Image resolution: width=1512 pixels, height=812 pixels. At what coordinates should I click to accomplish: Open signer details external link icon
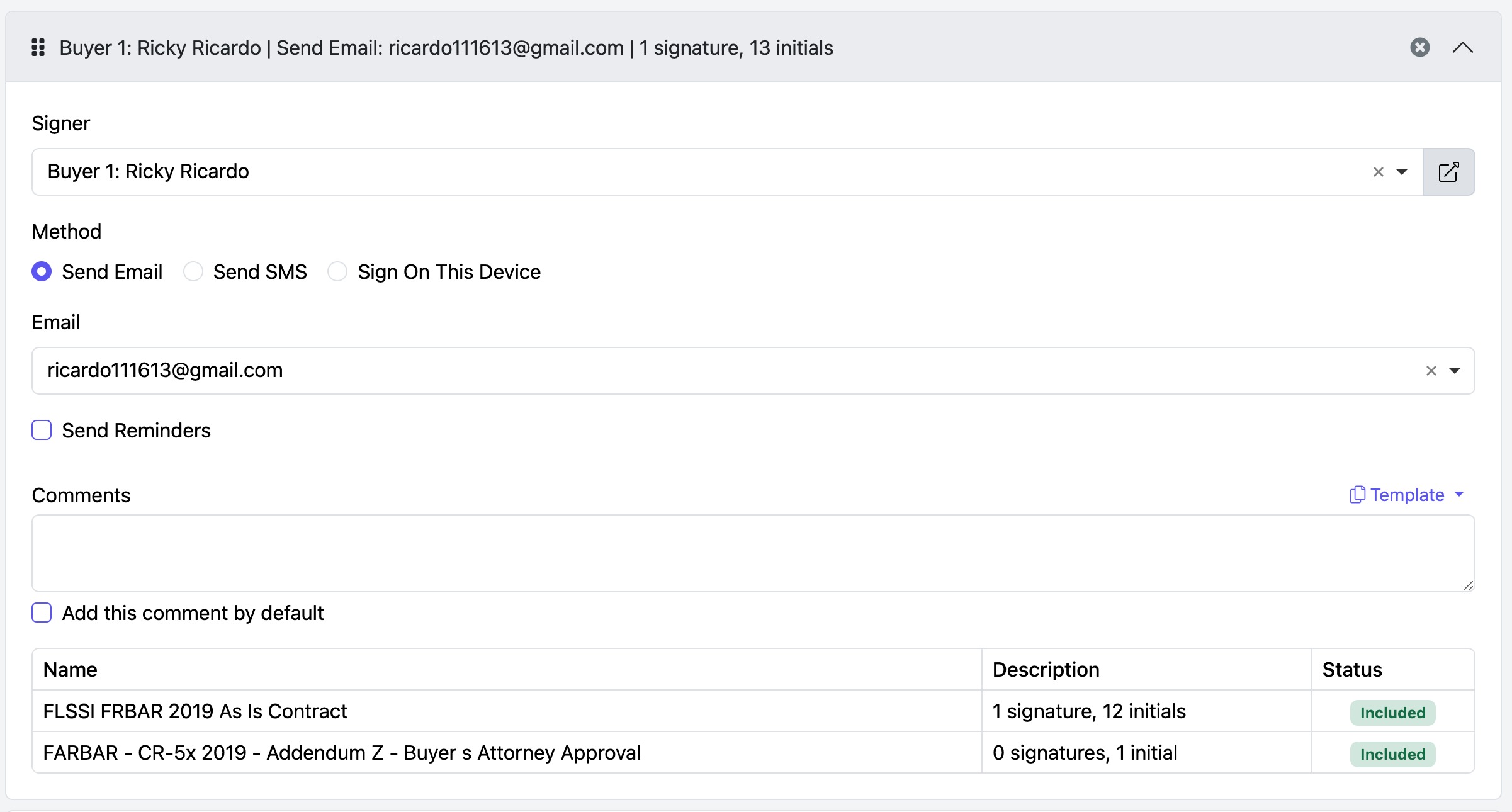tap(1448, 172)
